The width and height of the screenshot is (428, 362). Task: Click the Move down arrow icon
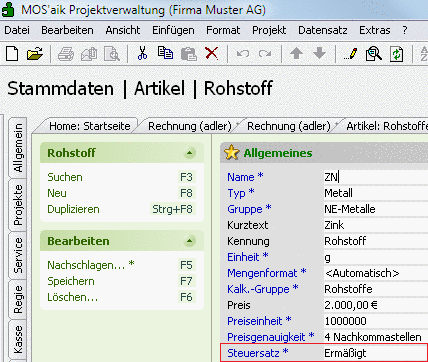319,53
